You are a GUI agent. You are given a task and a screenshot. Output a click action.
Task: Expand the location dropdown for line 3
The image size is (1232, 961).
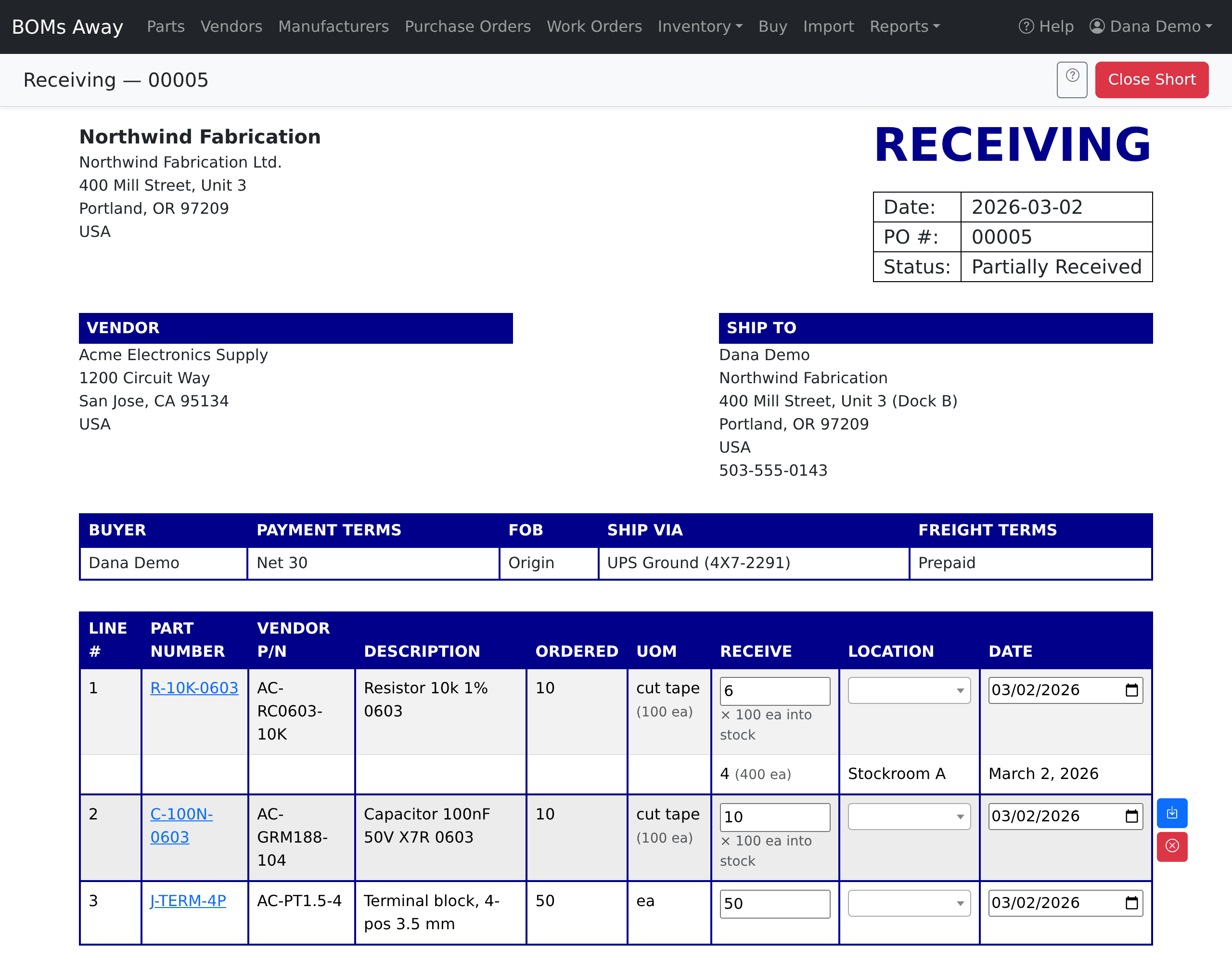pos(909,903)
